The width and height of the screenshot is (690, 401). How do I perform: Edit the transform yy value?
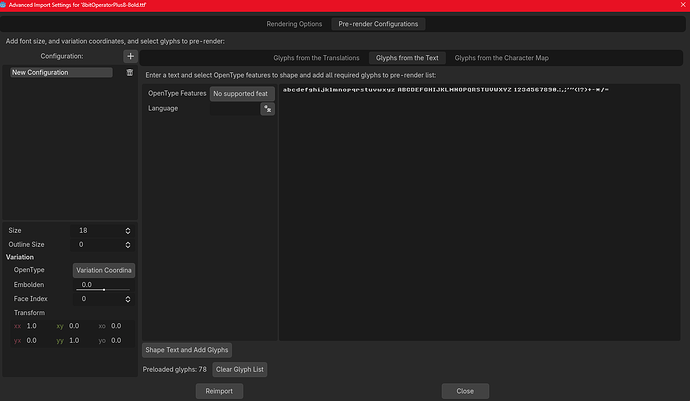click(74, 340)
